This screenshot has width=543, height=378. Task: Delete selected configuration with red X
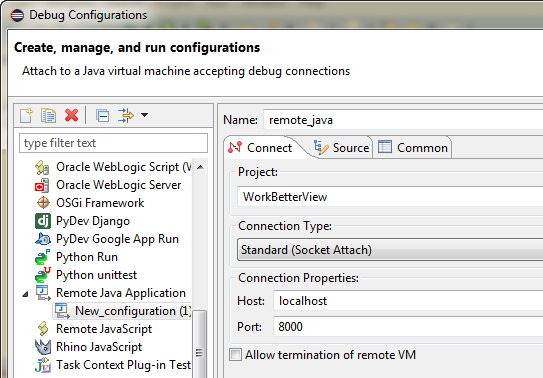[71, 115]
